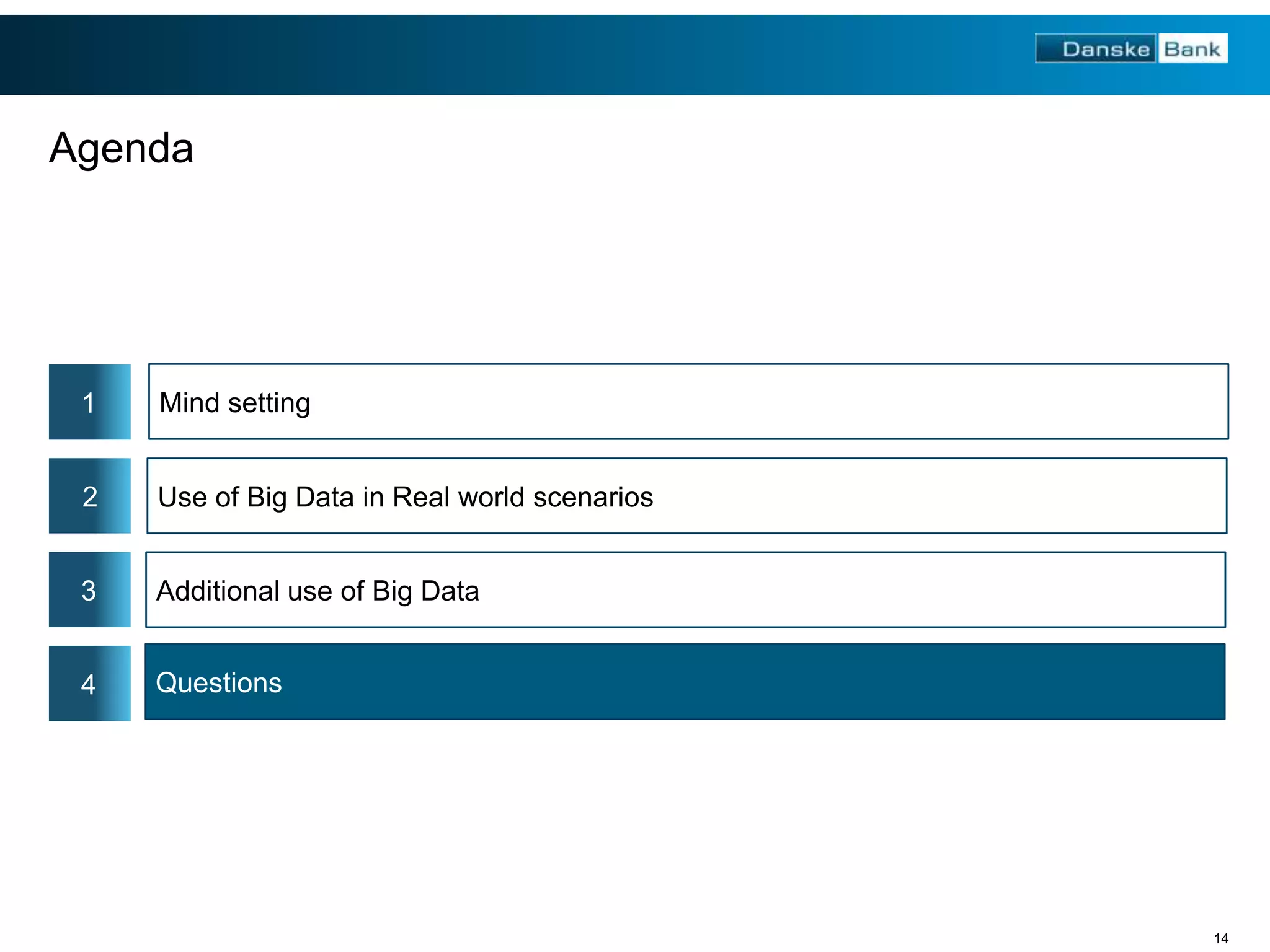Image resolution: width=1270 pixels, height=952 pixels.
Task: Select the 'Mind setting' agenda item
Action: coord(688,402)
